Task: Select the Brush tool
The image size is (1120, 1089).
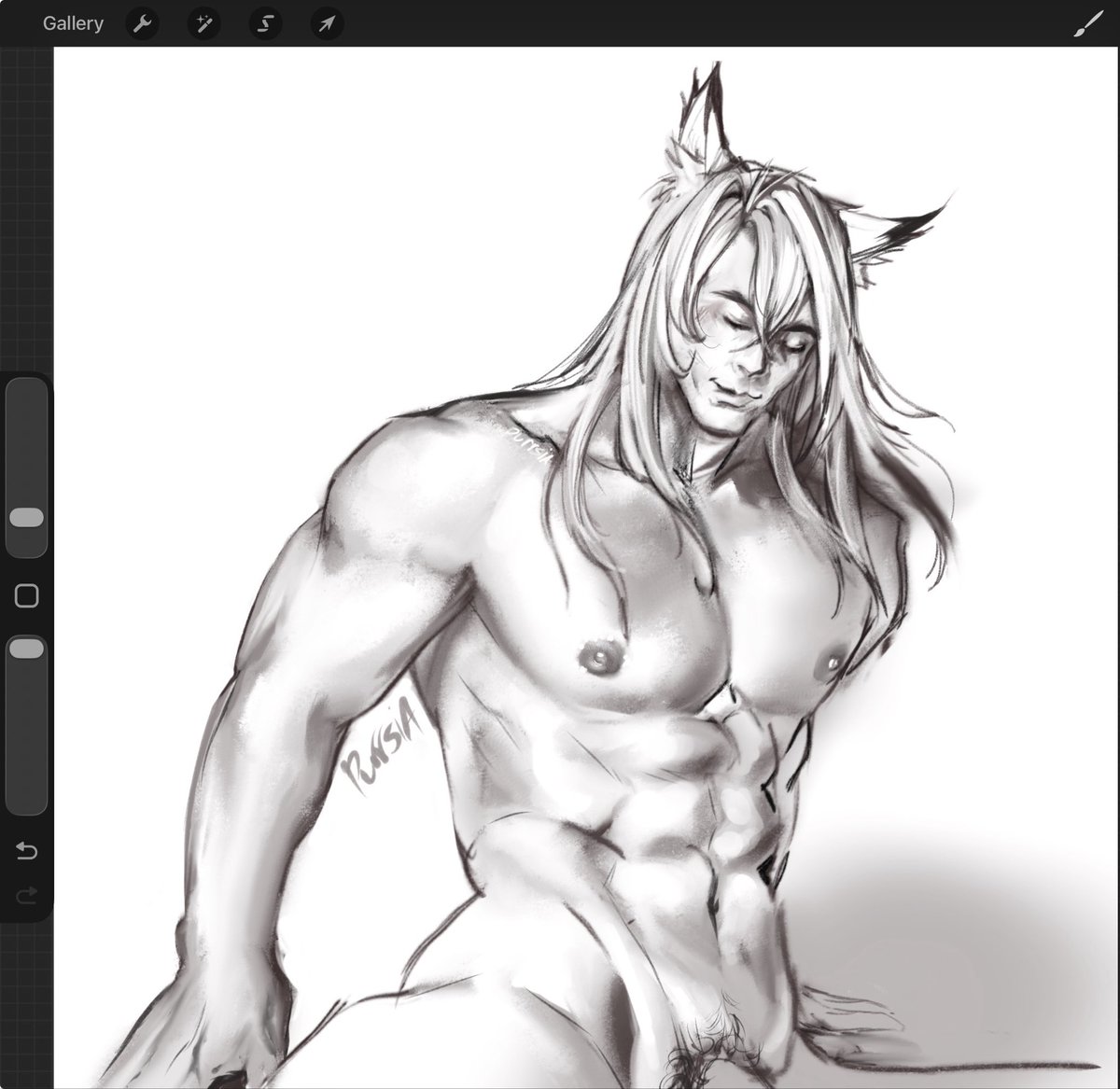Action: coord(1087,23)
